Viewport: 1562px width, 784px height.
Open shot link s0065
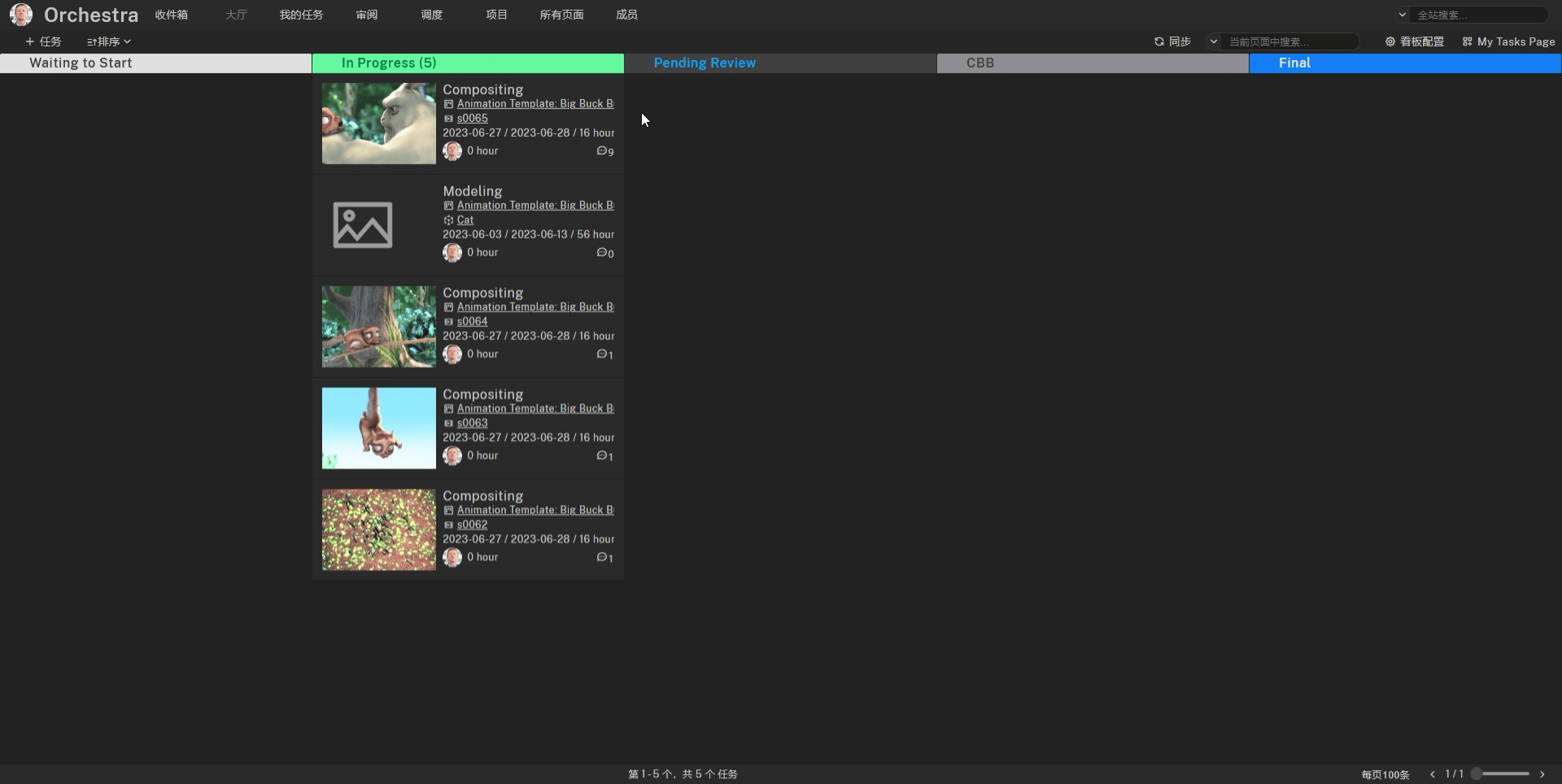pyautogui.click(x=473, y=118)
